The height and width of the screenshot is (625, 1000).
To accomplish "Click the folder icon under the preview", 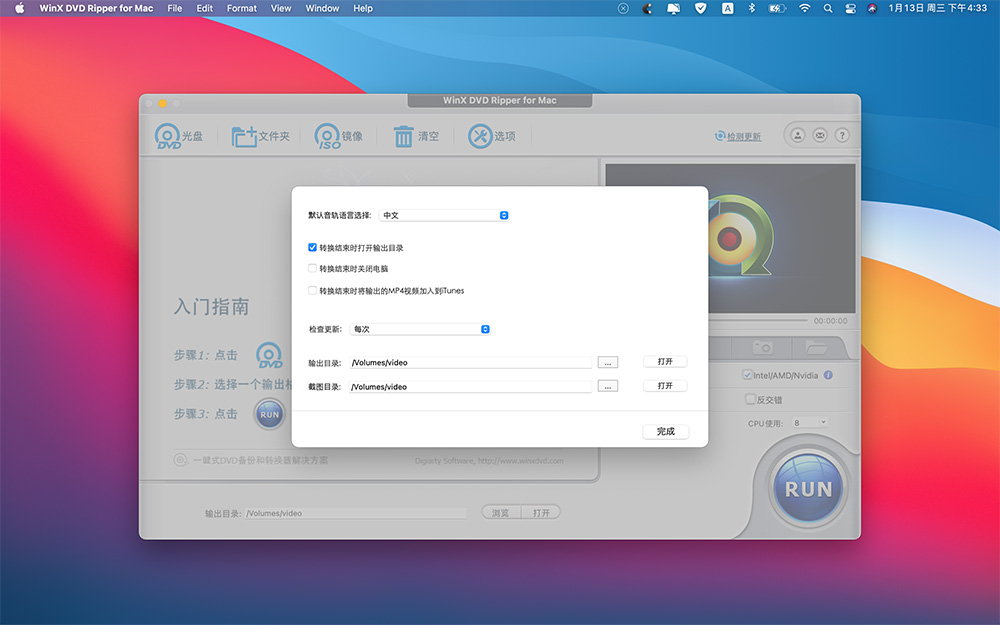I will click(816, 348).
